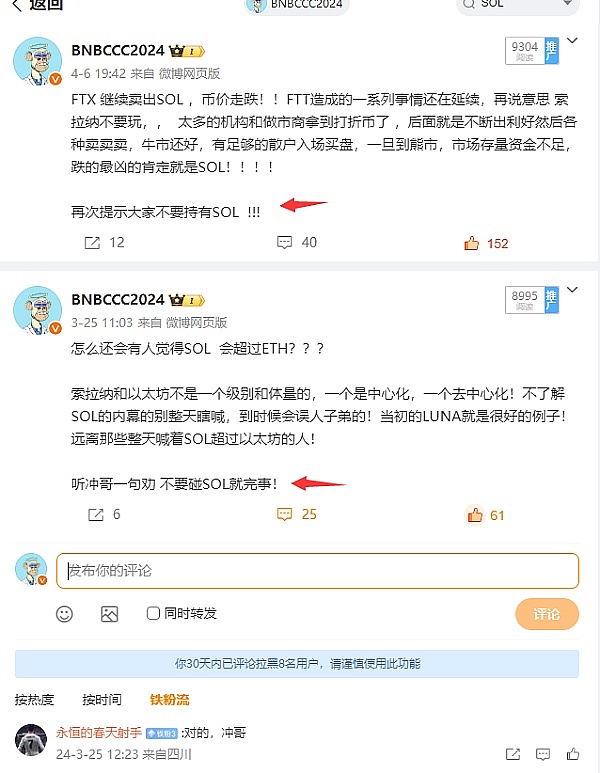
Task: Enable the 同时转发 checkbox
Action: [153, 613]
